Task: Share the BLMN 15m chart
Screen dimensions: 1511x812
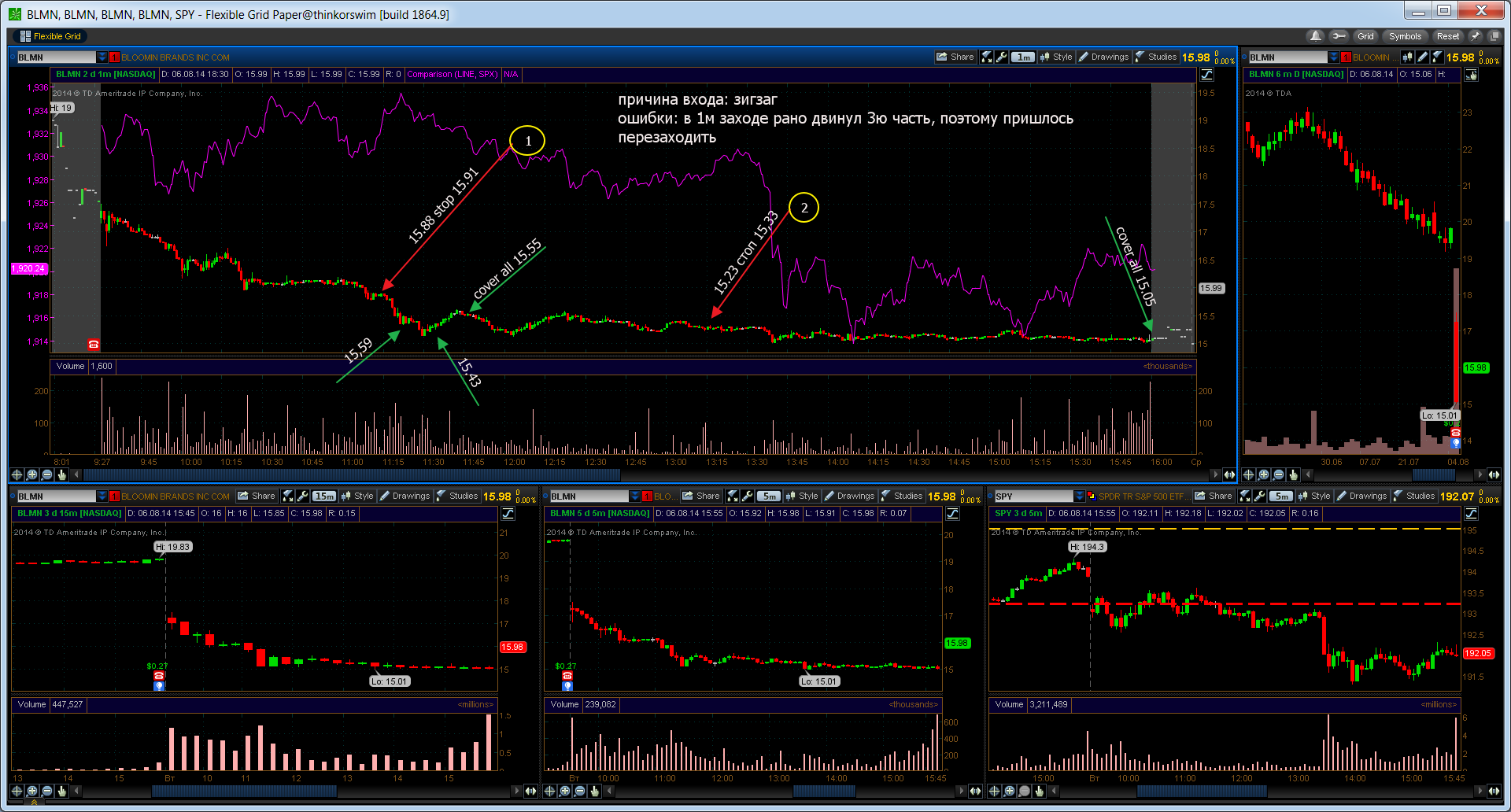Action: coord(257,496)
